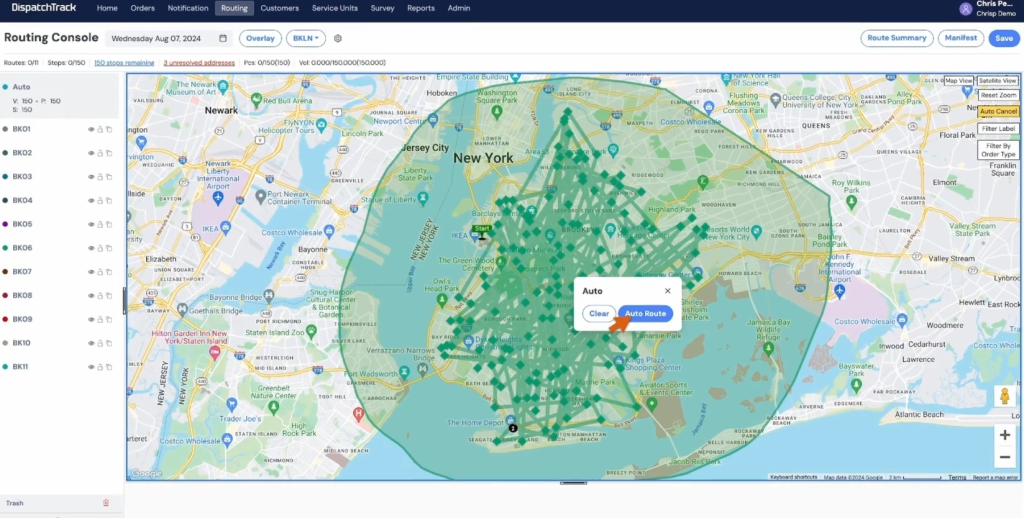Lock route BK01

pyautogui.click(x=100, y=129)
